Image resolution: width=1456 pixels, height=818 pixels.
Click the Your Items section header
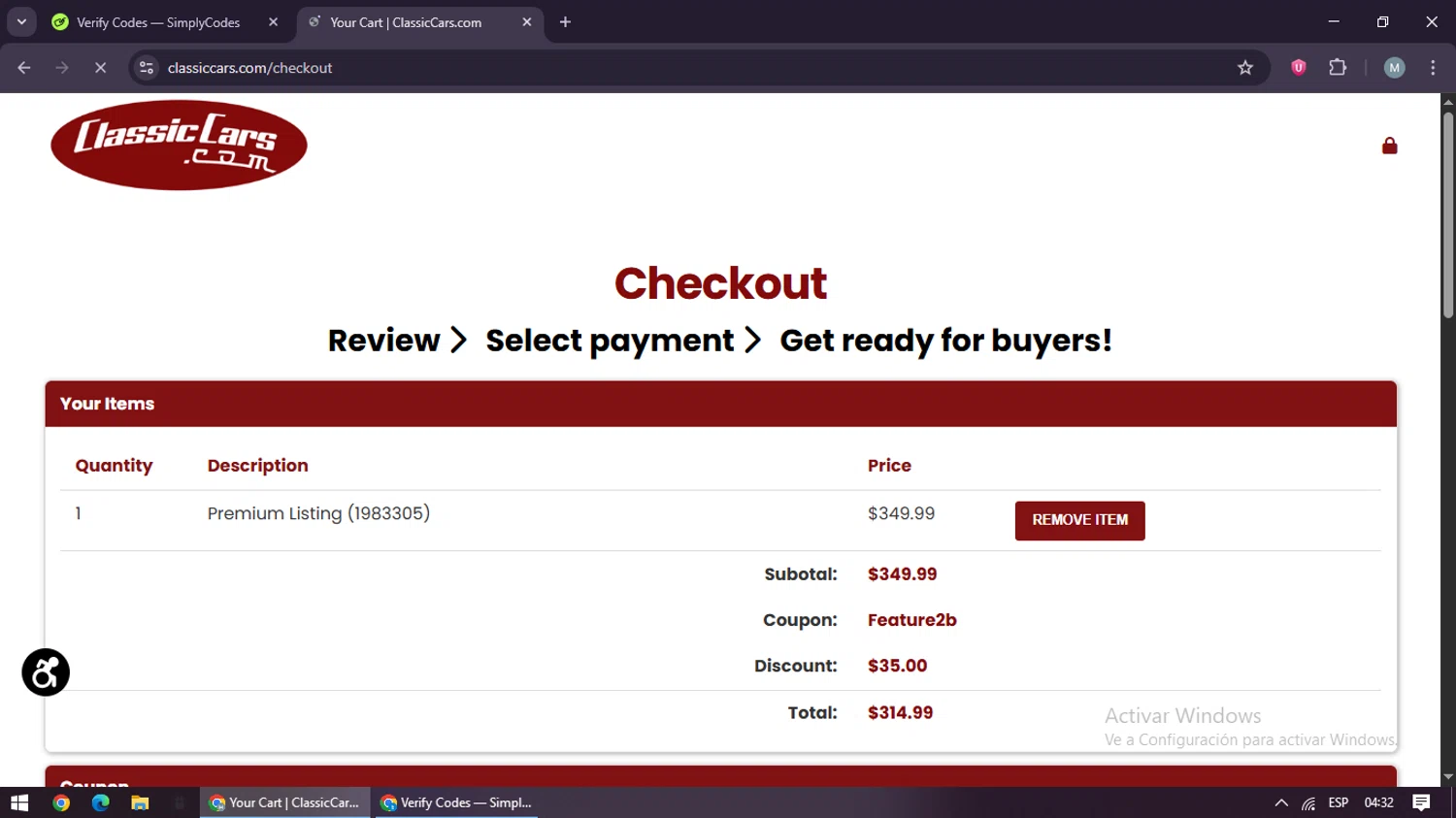[x=720, y=404]
